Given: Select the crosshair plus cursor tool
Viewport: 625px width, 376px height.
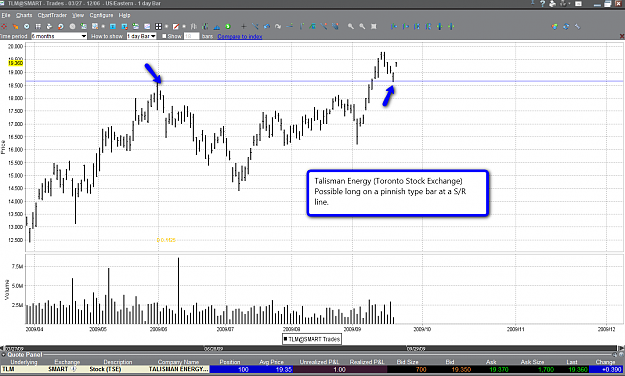Looking at the screenshot, I should coord(244,26).
